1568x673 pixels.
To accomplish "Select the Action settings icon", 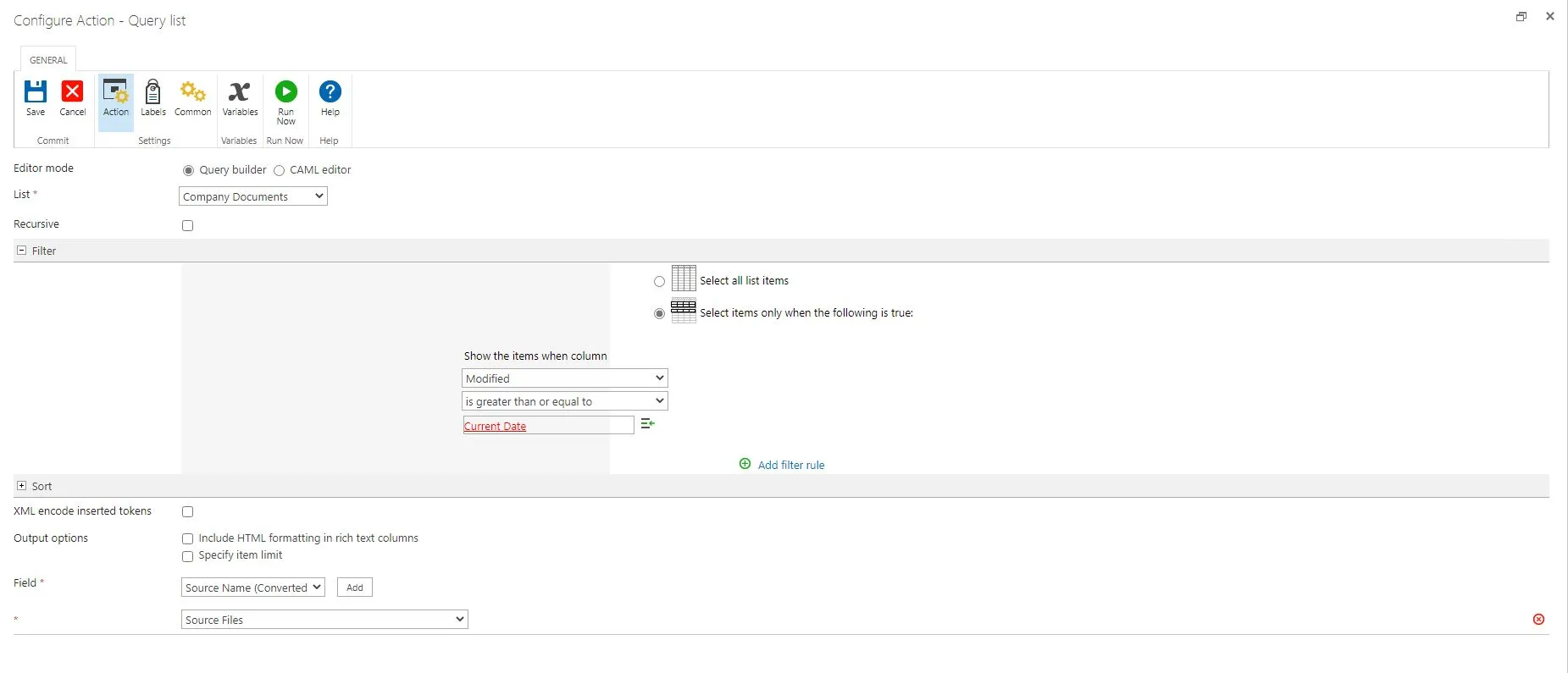I will pyautogui.click(x=115, y=91).
